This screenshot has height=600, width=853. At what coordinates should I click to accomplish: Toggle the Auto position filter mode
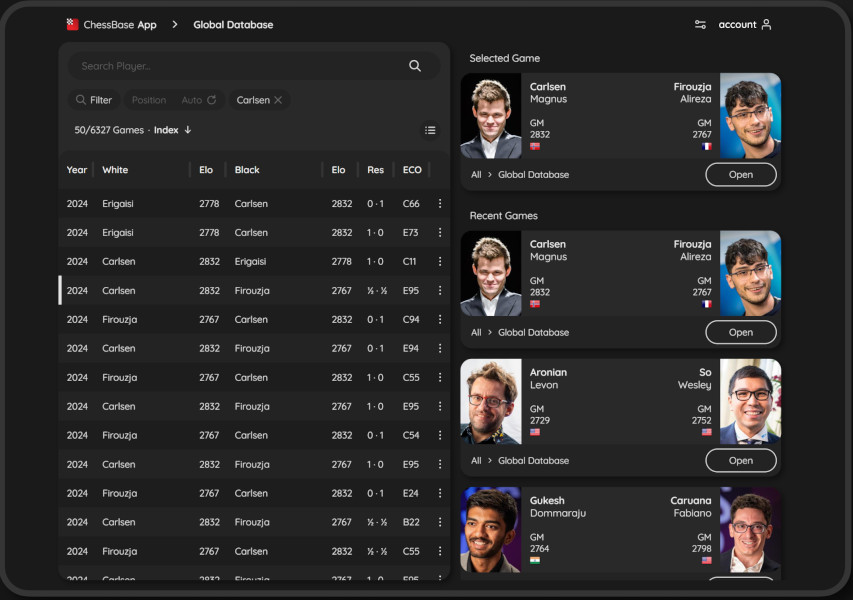tap(190, 99)
